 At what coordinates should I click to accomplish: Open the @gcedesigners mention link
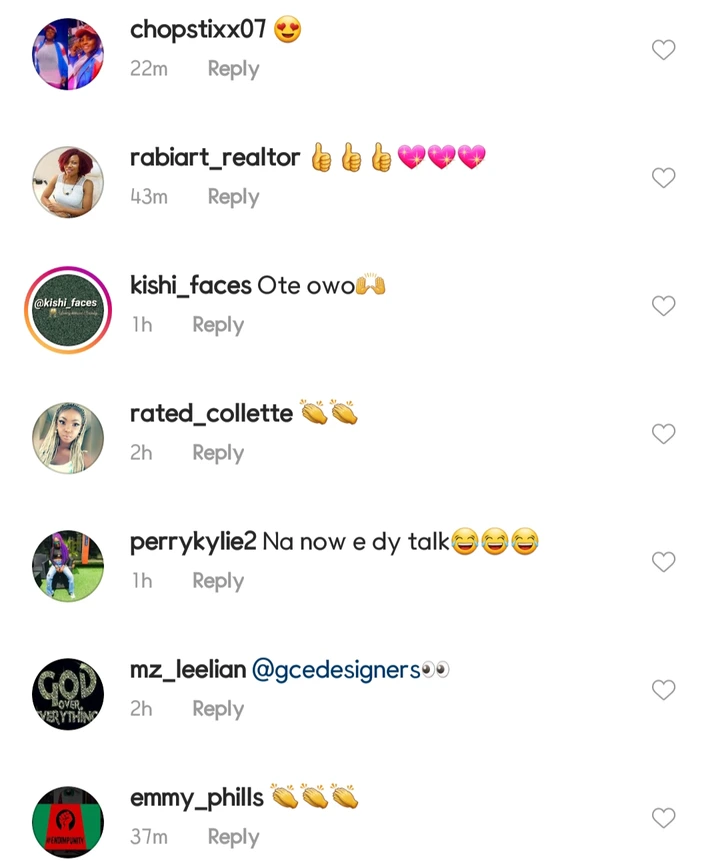(336, 670)
